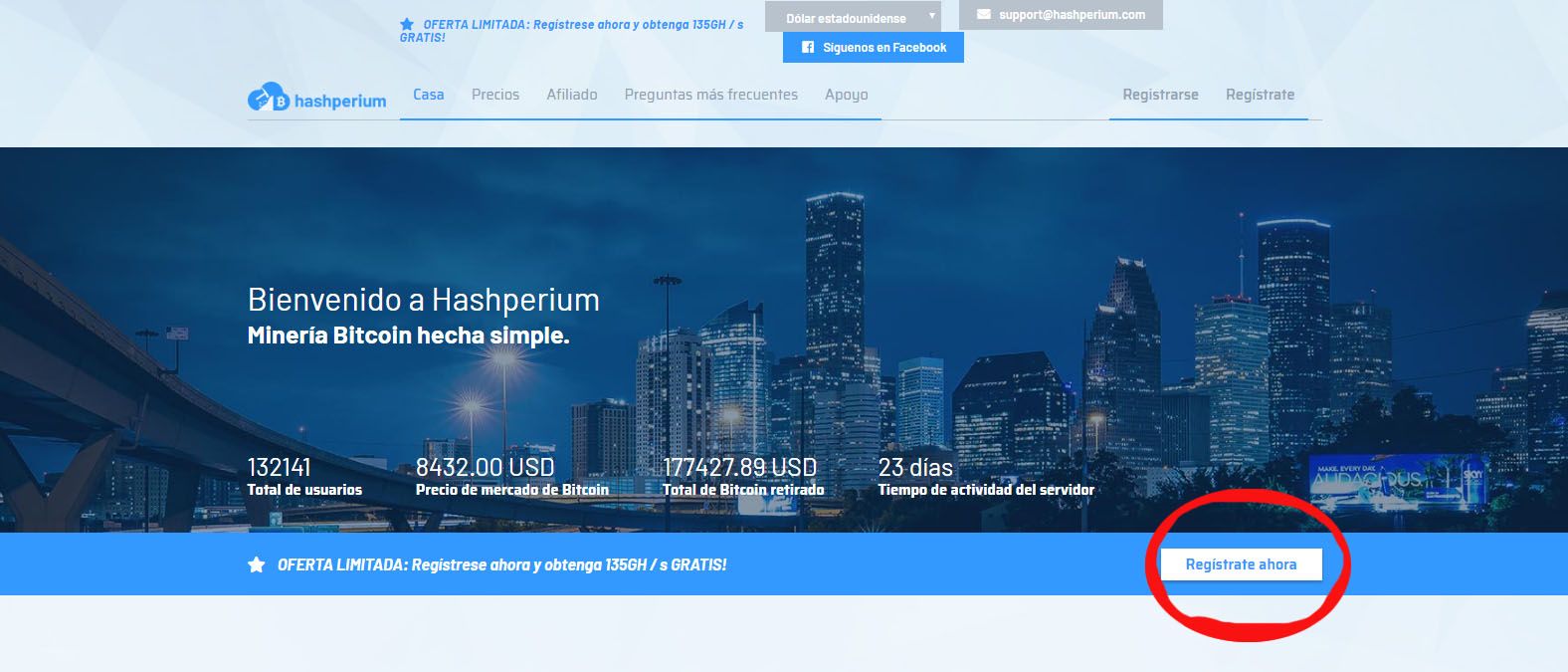Click the 23 días uptime value
Image resolution: width=1568 pixels, height=672 pixels.
point(915,467)
